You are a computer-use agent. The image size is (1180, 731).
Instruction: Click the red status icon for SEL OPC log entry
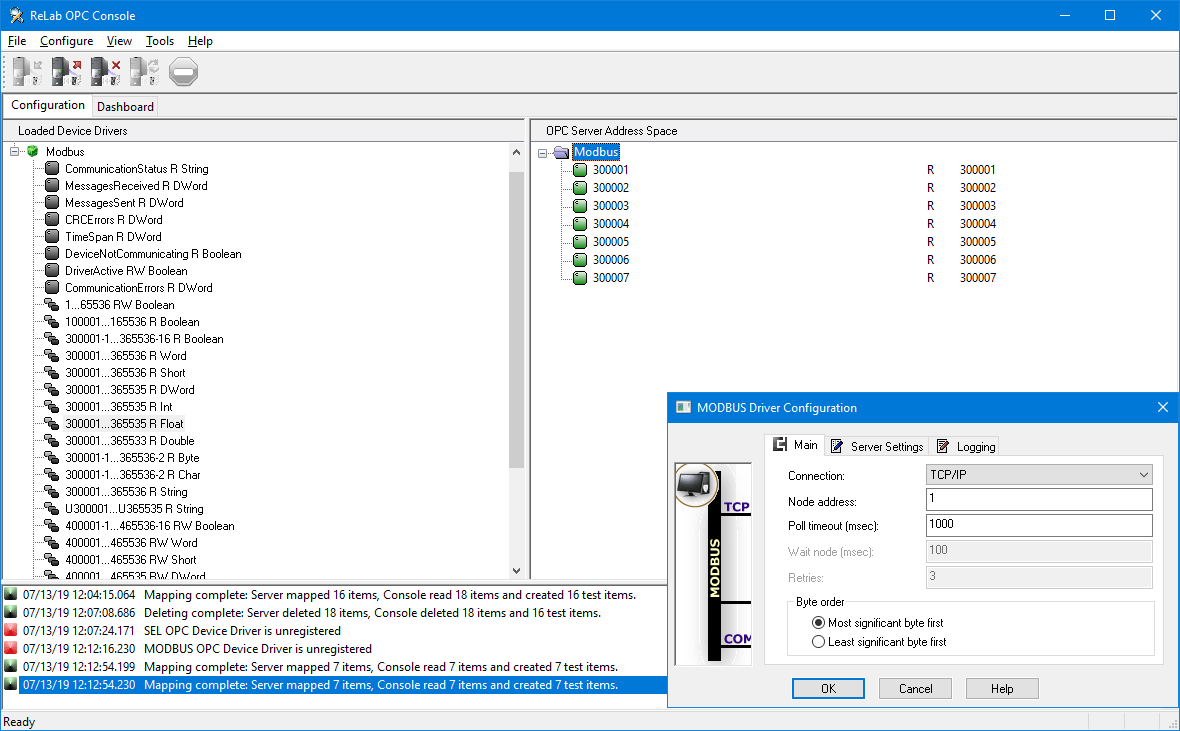pos(11,630)
